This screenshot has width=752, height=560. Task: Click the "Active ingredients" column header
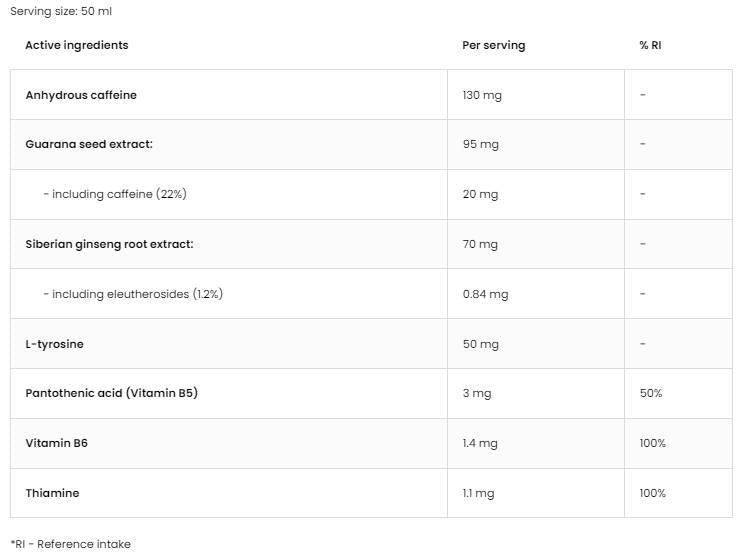point(77,45)
